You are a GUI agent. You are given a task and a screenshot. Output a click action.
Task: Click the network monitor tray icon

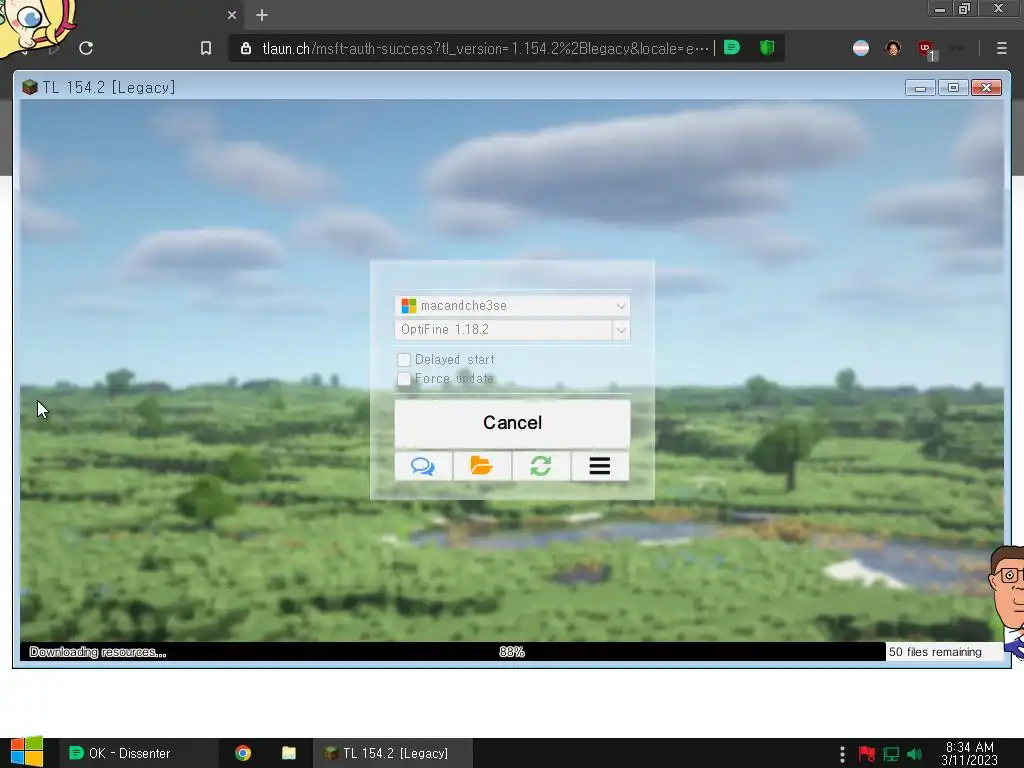tap(891, 754)
